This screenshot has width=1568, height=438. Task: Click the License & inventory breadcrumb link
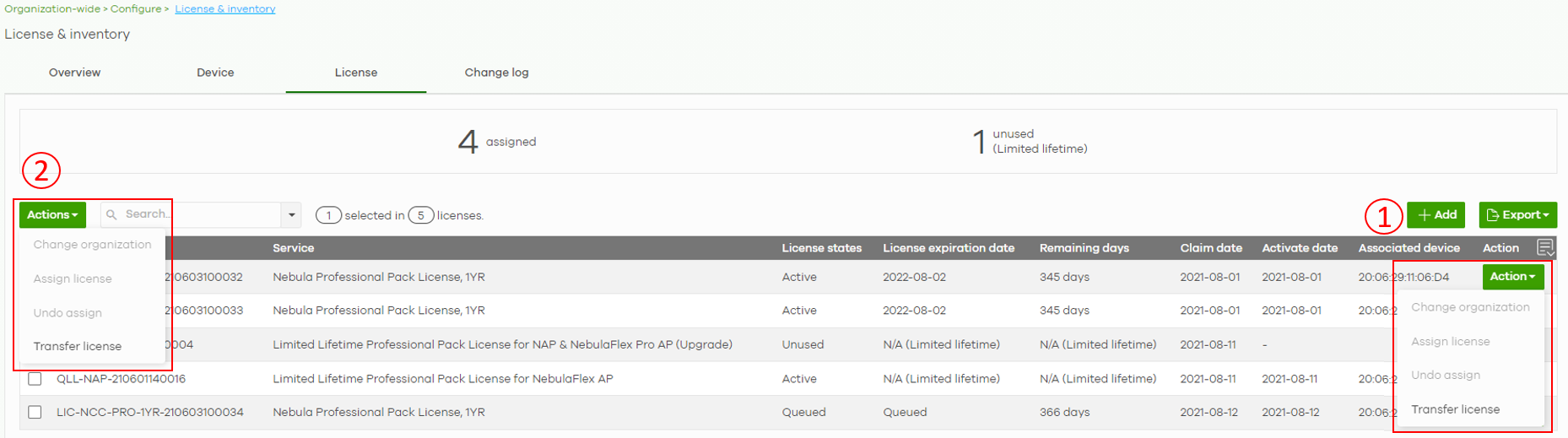click(x=225, y=8)
